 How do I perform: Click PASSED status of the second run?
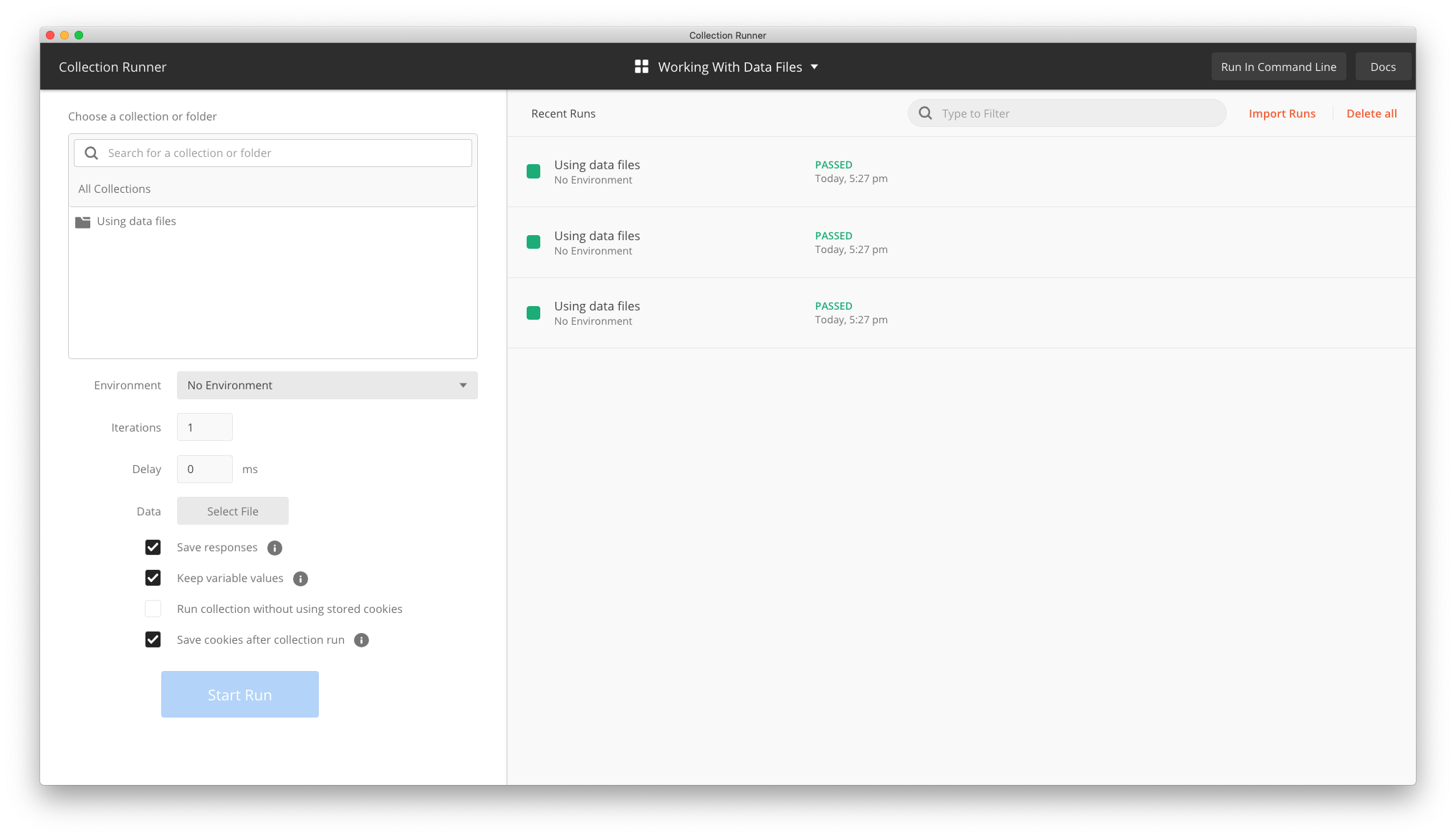833,236
